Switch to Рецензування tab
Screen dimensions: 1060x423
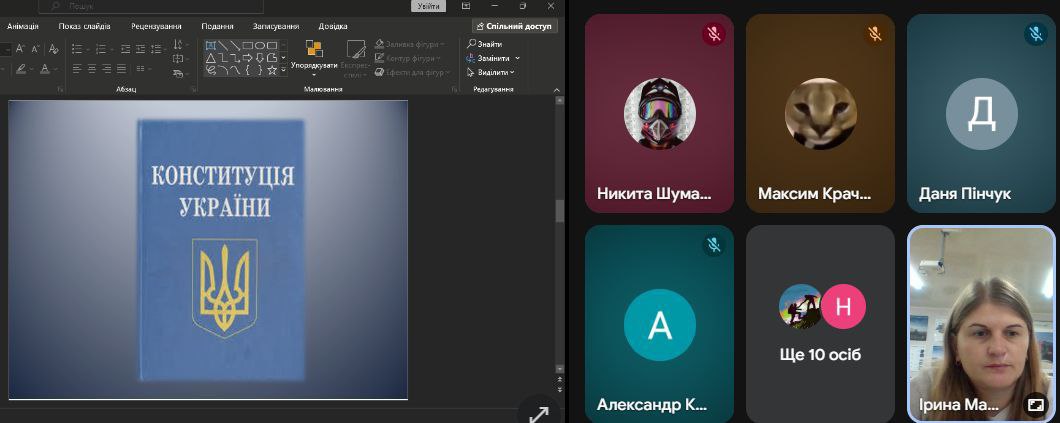156,26
